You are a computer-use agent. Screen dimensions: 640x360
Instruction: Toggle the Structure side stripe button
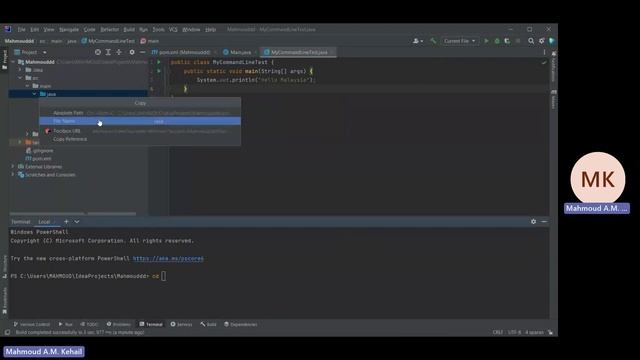click(5, 267)
